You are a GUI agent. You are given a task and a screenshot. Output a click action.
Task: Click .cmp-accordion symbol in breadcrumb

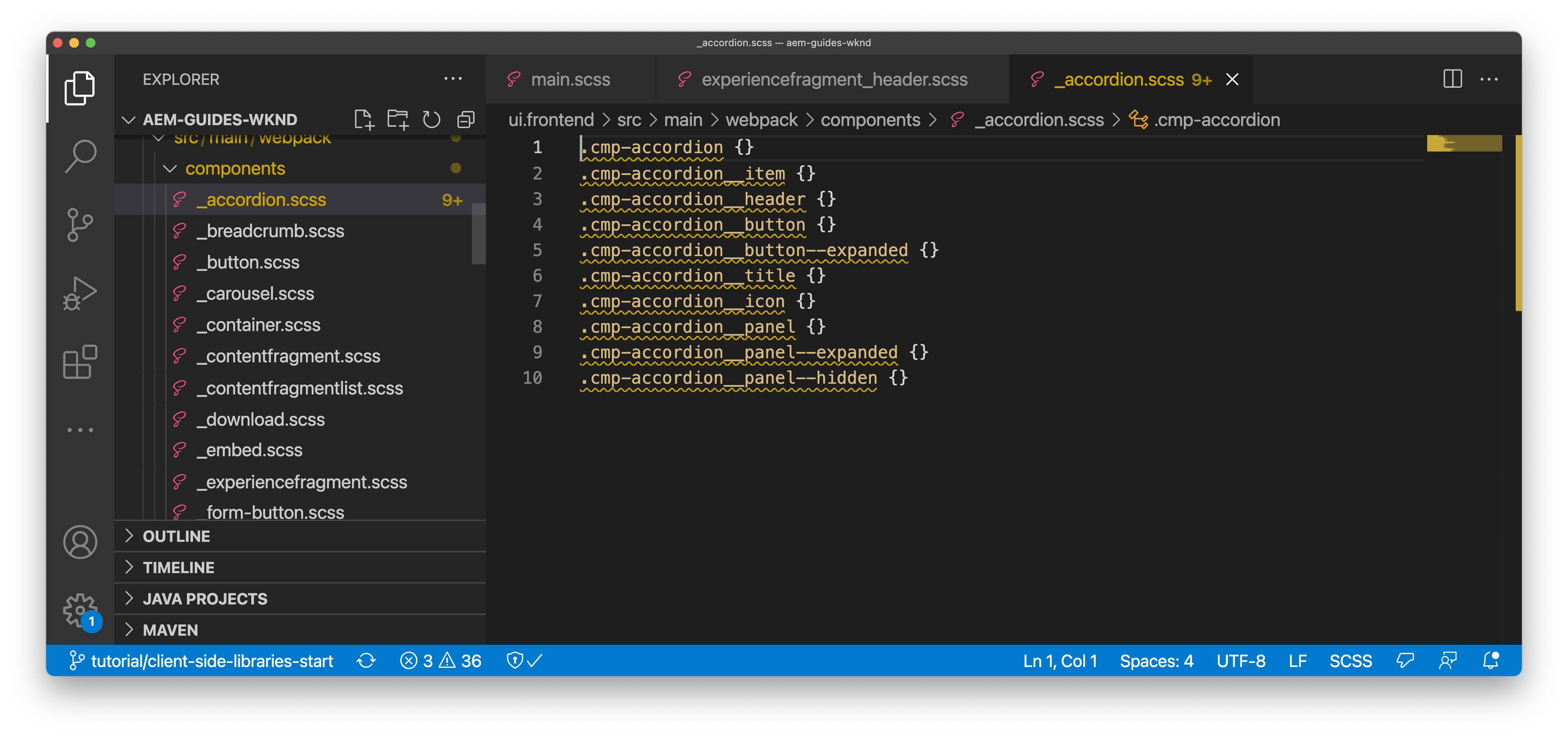click(x=1205, y=120)
